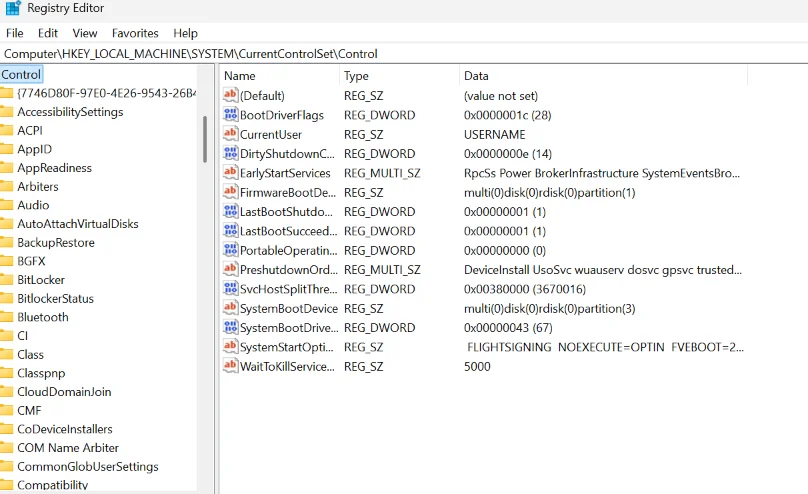
Task: Click the DWORD icon beside BootDriverFlags
Action: tap(230, 114)
